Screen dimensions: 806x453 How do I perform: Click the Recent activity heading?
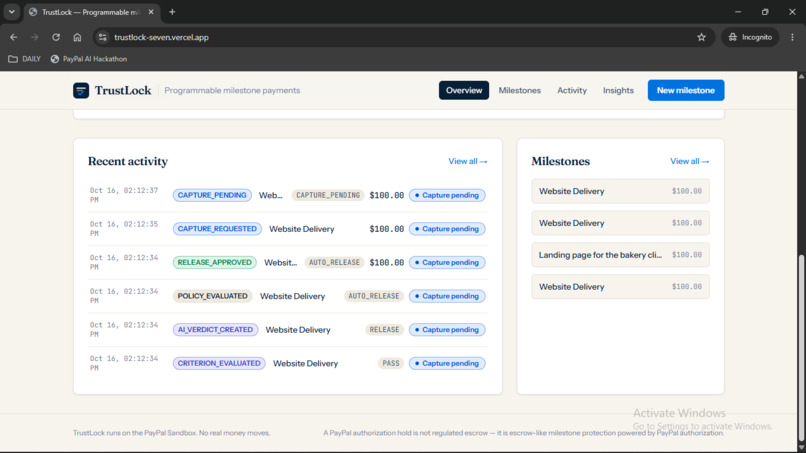click(128, 161)
